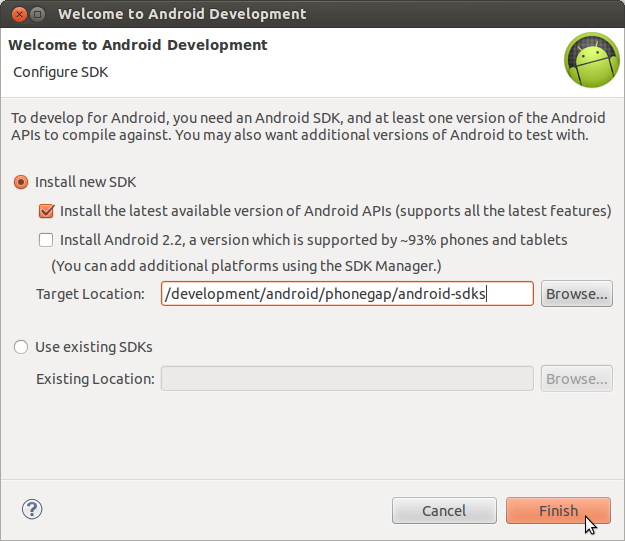The height and width of the screenshot is (541, 625).
Task: Cancel the SDK configuration dialog
Action: pos(444,510)
